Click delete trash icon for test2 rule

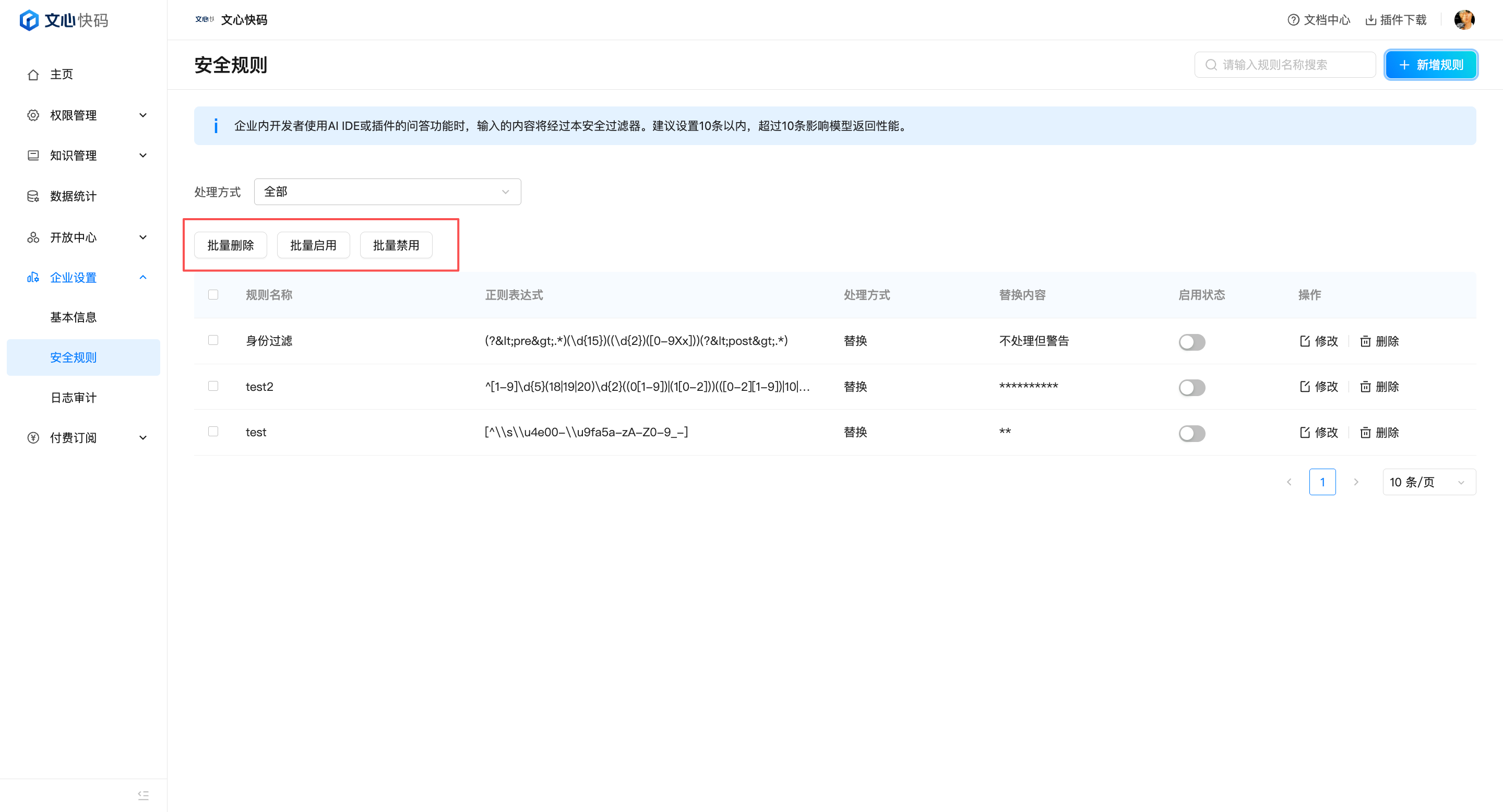pos(1365,387)
